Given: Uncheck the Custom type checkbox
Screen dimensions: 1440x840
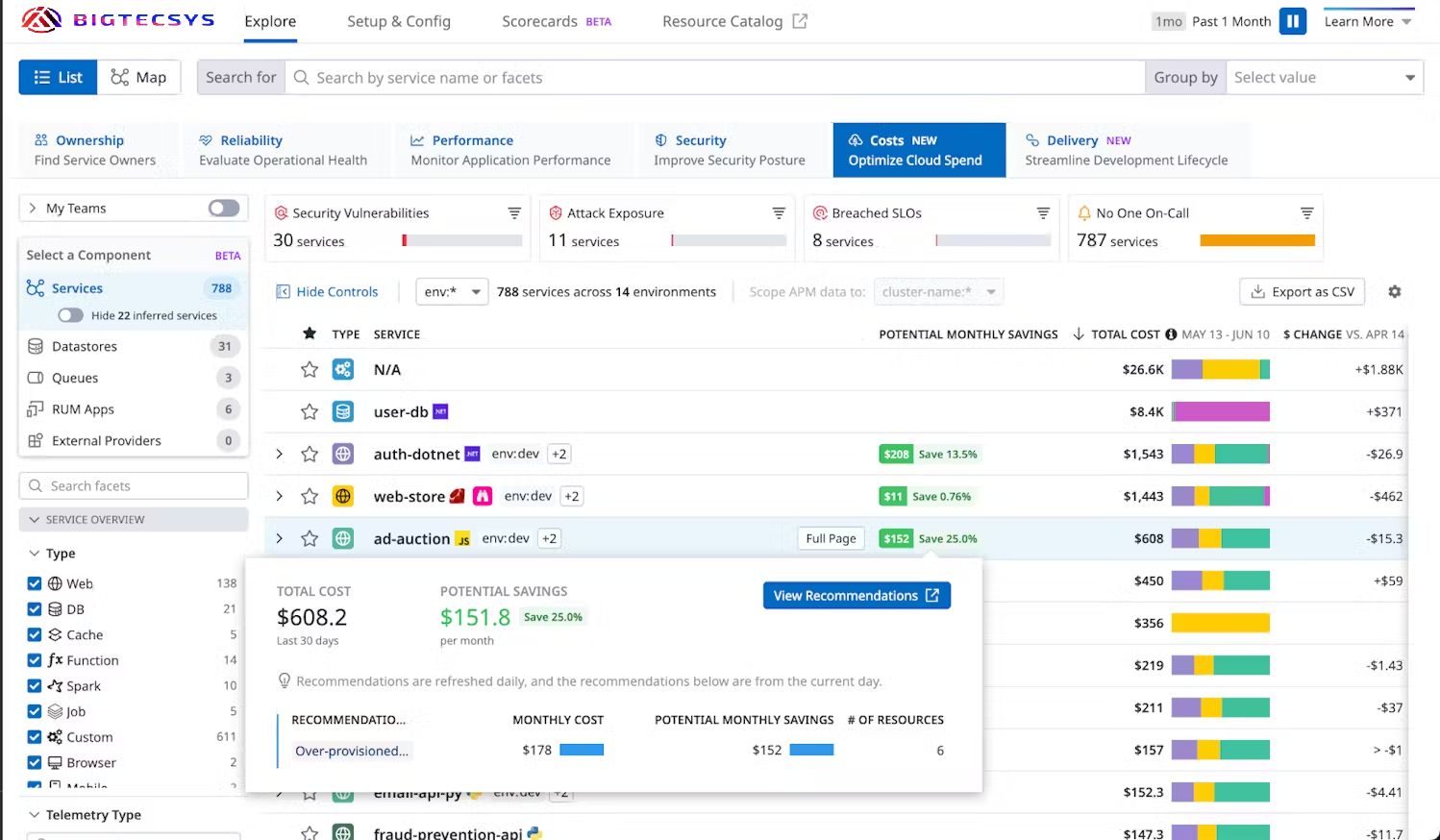Looking at the screenshot, I should tap(35, 737).
